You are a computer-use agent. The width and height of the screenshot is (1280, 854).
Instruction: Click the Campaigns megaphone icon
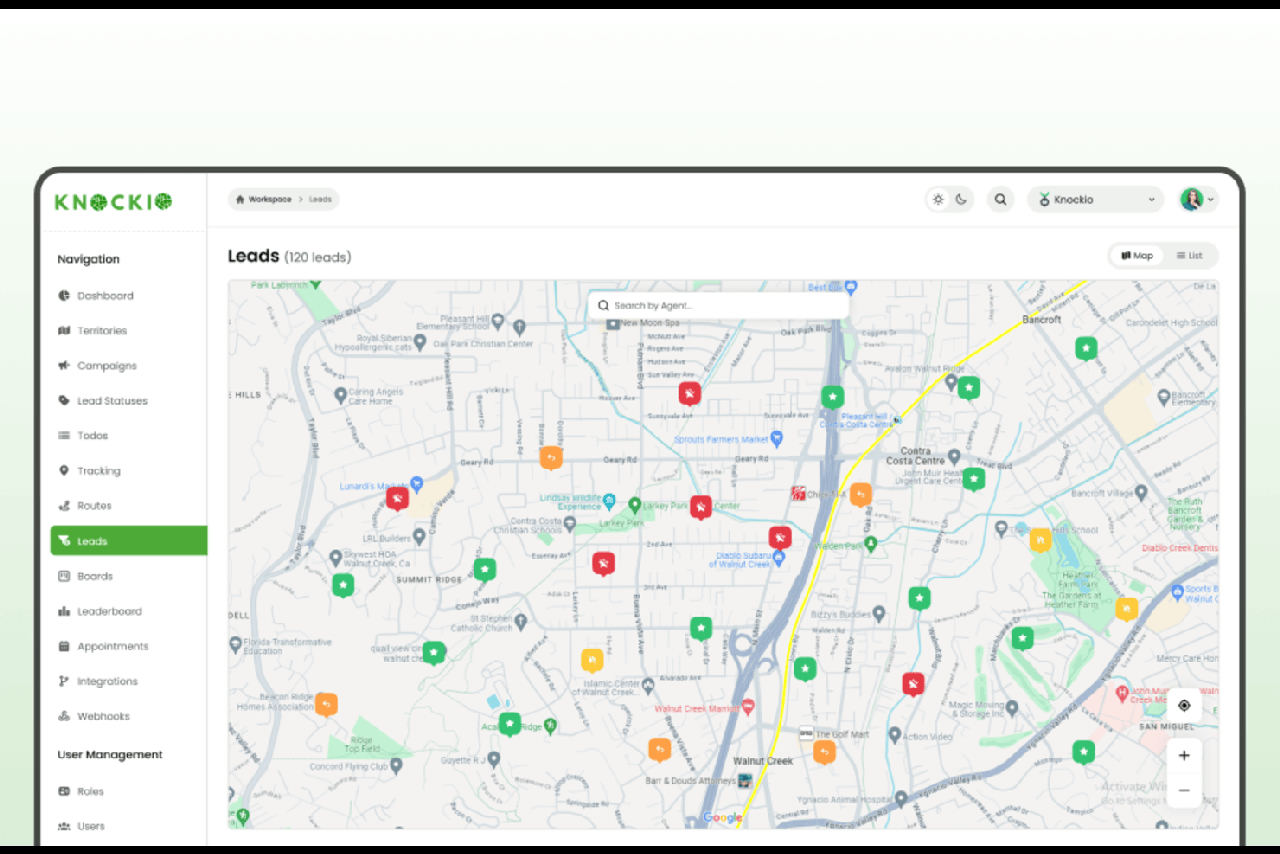click(64, 366)
